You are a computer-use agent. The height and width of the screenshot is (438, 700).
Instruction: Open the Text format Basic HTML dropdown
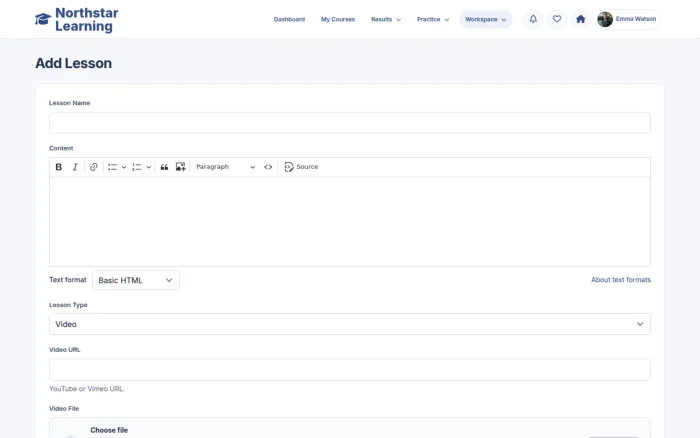136,280
